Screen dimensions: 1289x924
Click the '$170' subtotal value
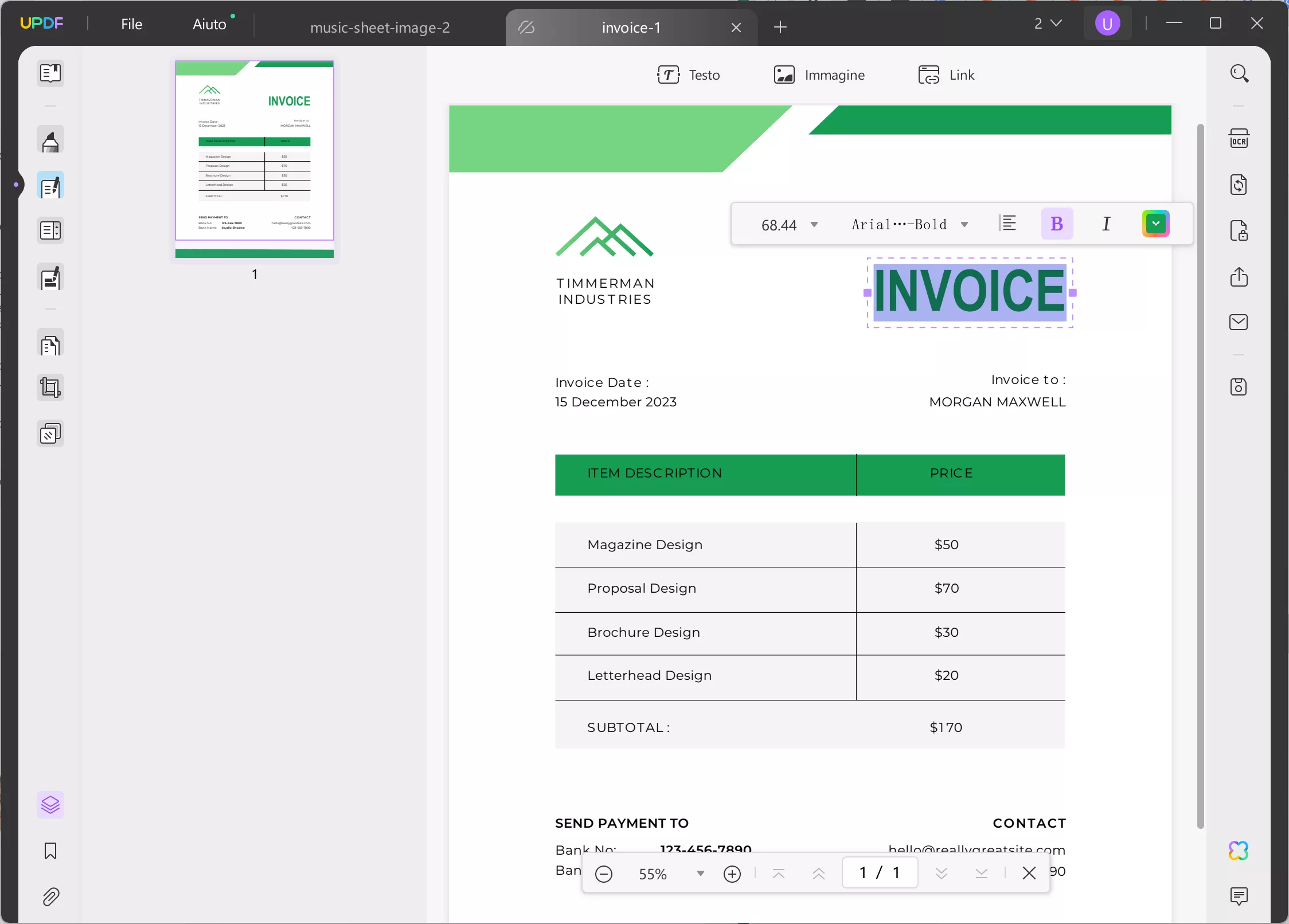click(x=946, y=728)
